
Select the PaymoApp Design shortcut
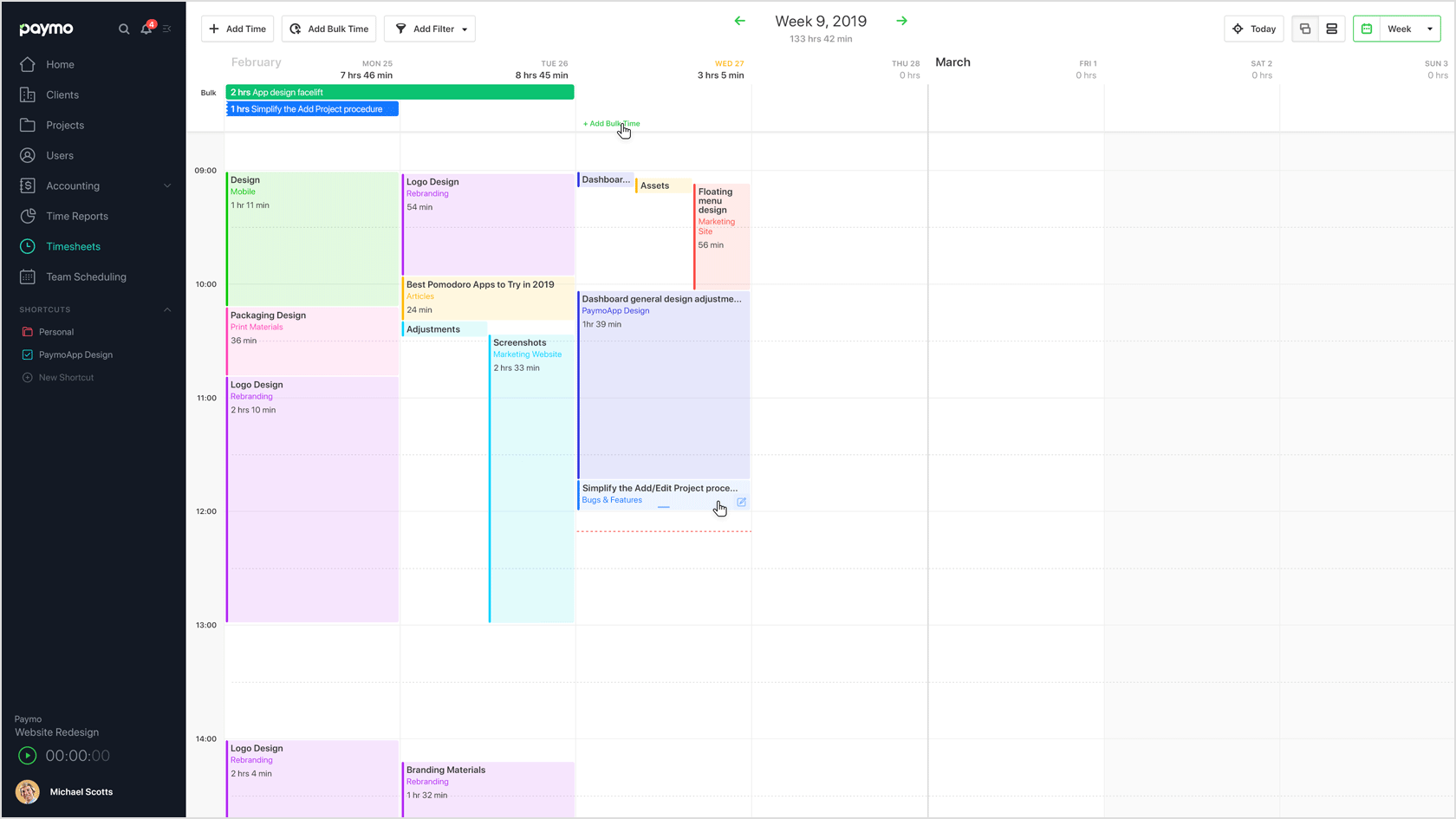[x=75, y=354]
